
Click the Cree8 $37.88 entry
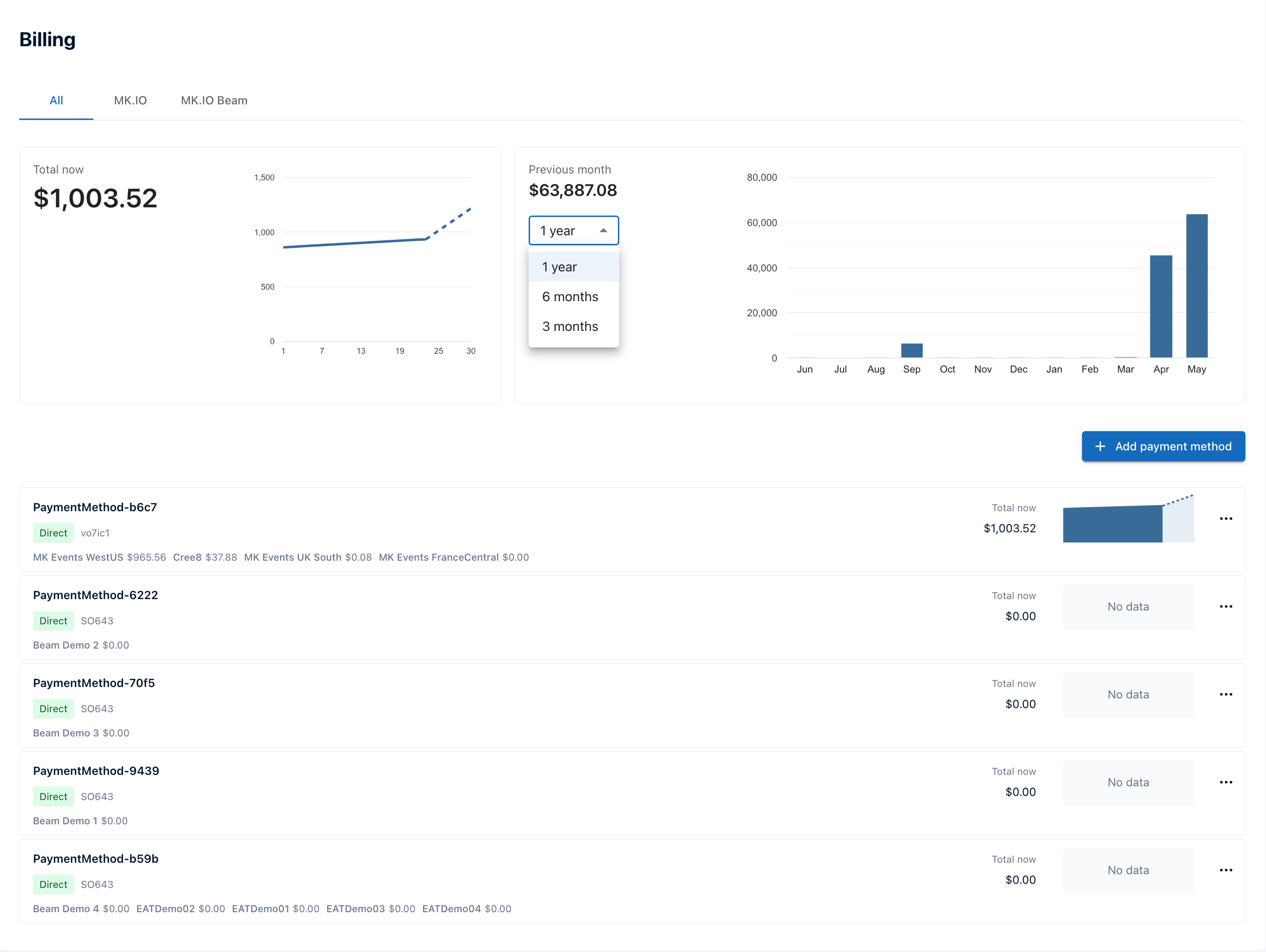[205, 557]
